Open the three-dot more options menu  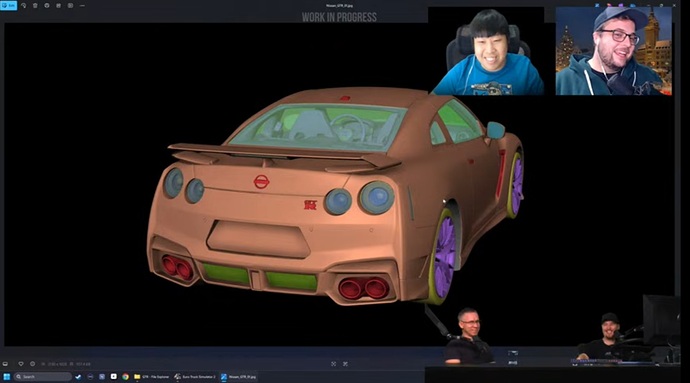tap(82, 6)
